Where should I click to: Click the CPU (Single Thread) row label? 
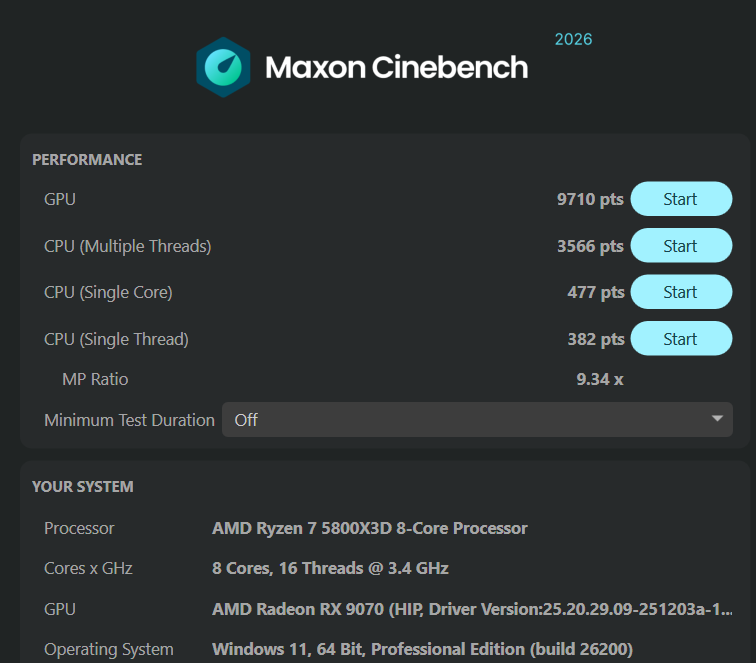(116, 339)
